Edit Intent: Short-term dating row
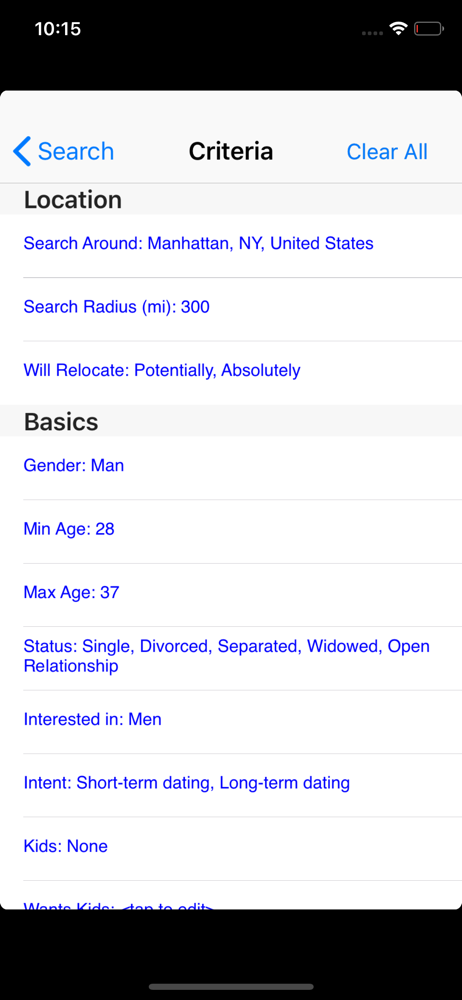Screen dimensions: 462x1000 pyautogui.click(x=231, y=785)
